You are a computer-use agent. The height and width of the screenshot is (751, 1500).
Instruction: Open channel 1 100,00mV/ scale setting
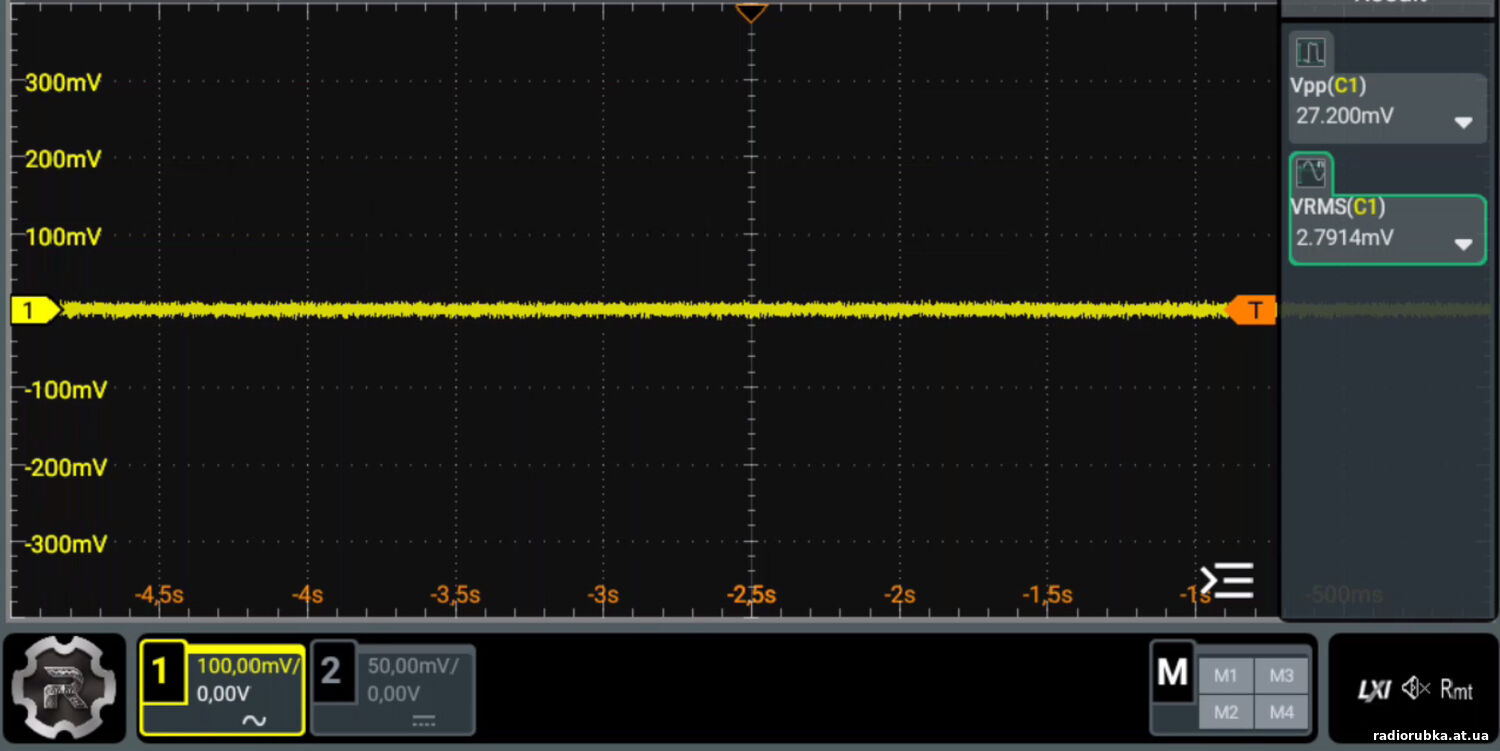click(249, 667)
